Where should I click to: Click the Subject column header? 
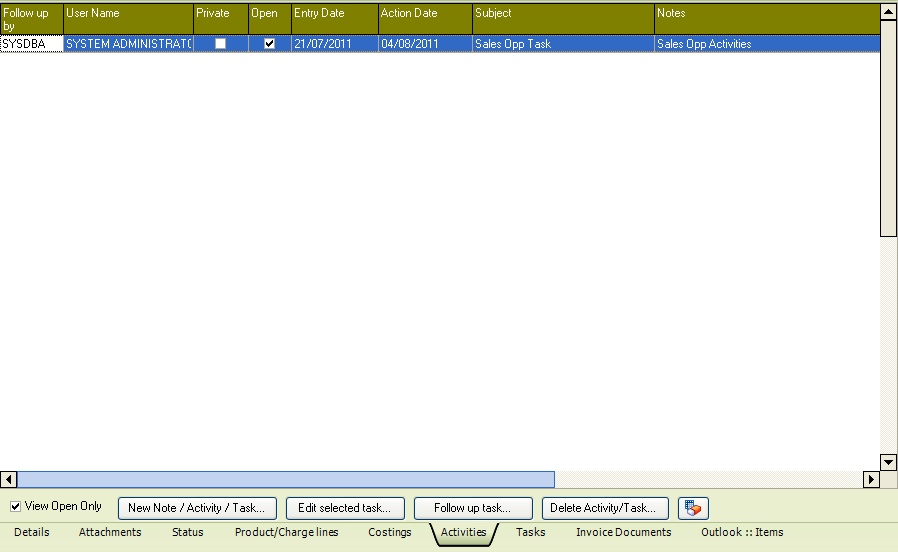click(563, 14)
